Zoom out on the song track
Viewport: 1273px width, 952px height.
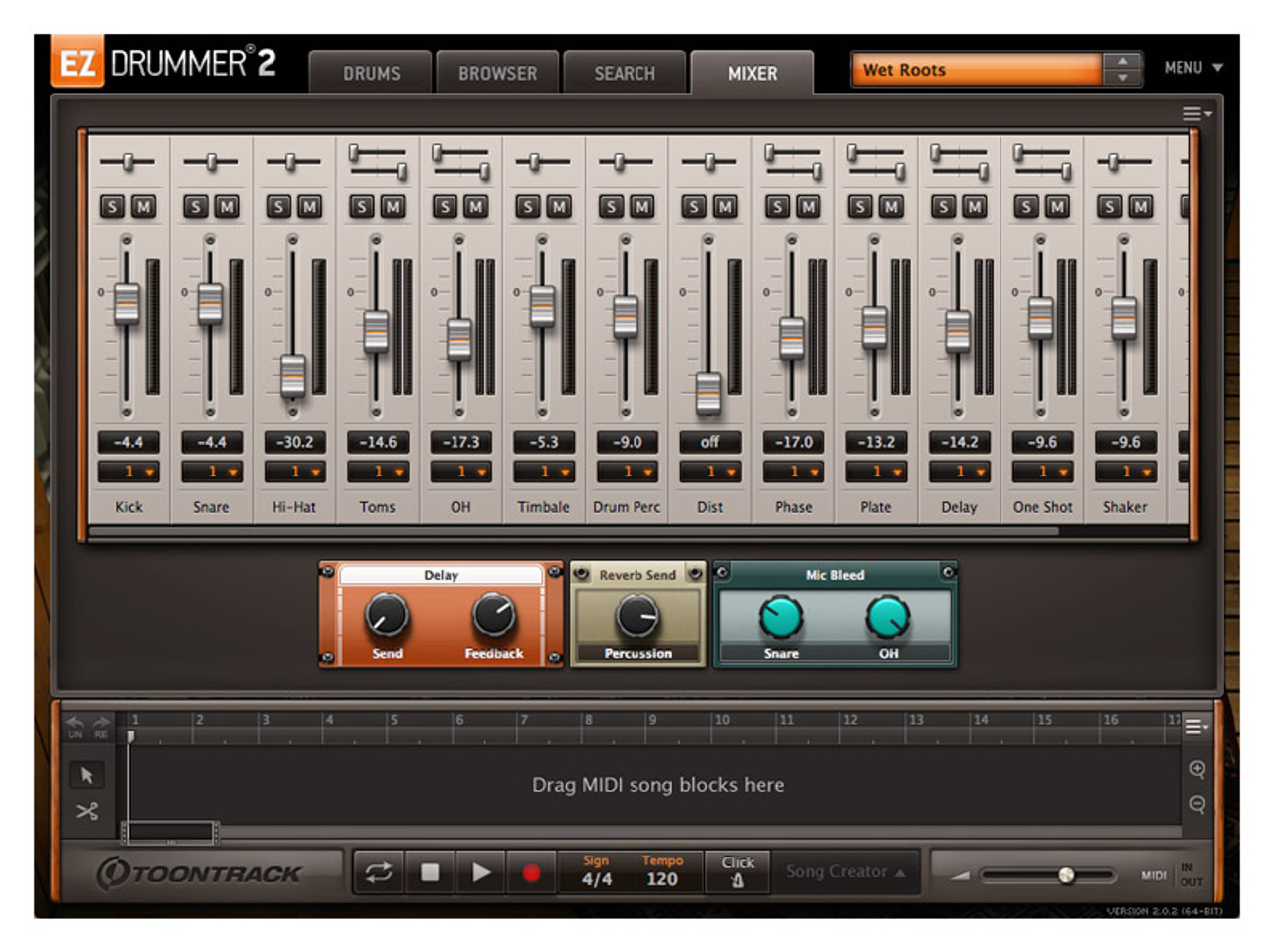click(x=1197, y=804)
